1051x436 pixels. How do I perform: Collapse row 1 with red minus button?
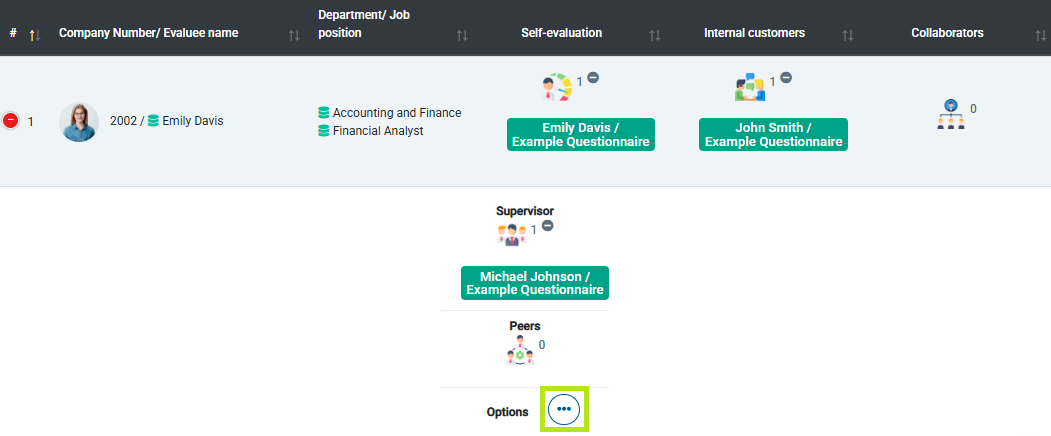pos(11,121)
